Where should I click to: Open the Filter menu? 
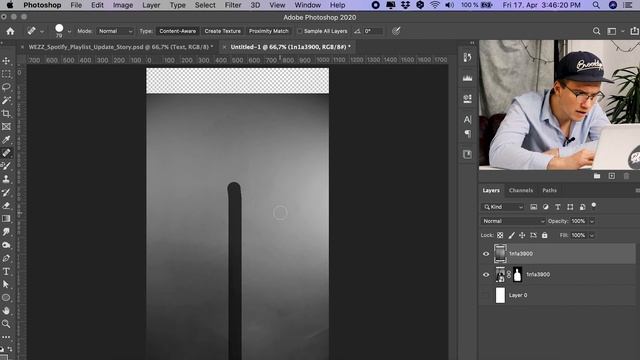click(x=233, y=5)
